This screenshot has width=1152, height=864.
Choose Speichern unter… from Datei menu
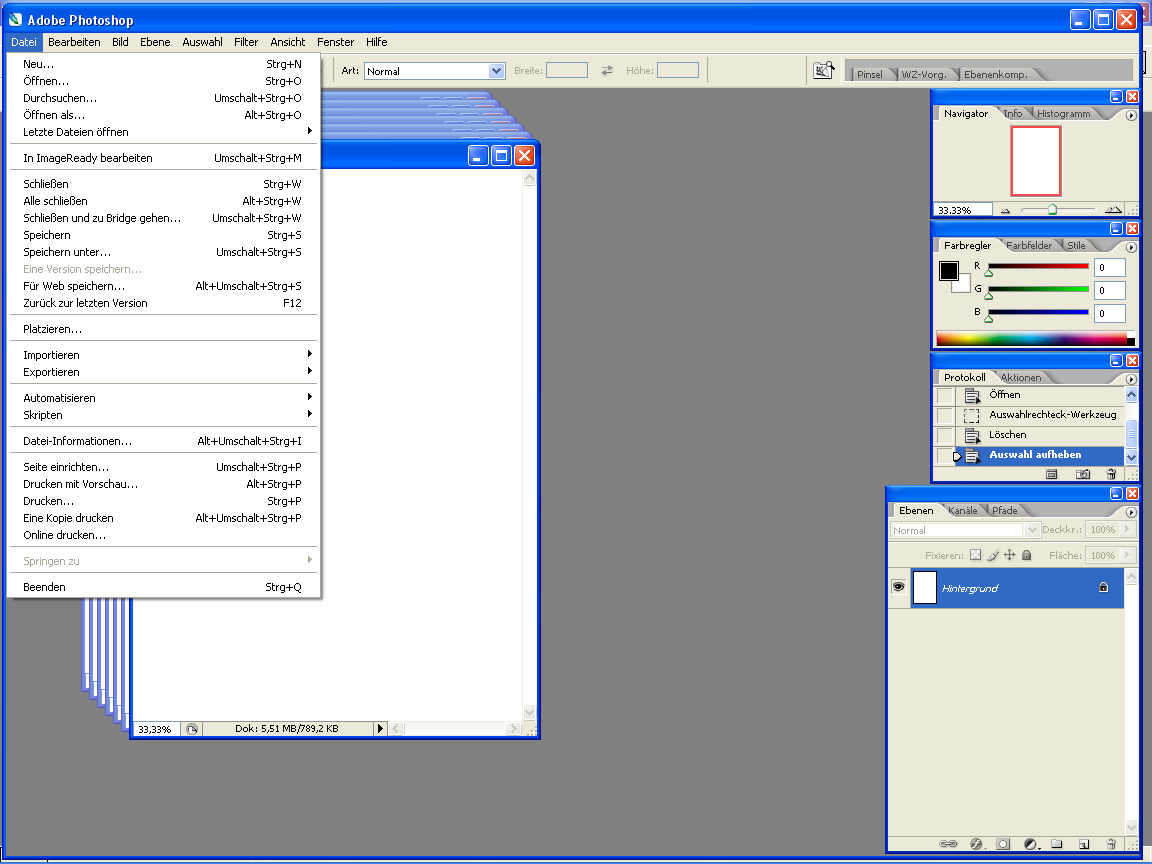[162, 252]
